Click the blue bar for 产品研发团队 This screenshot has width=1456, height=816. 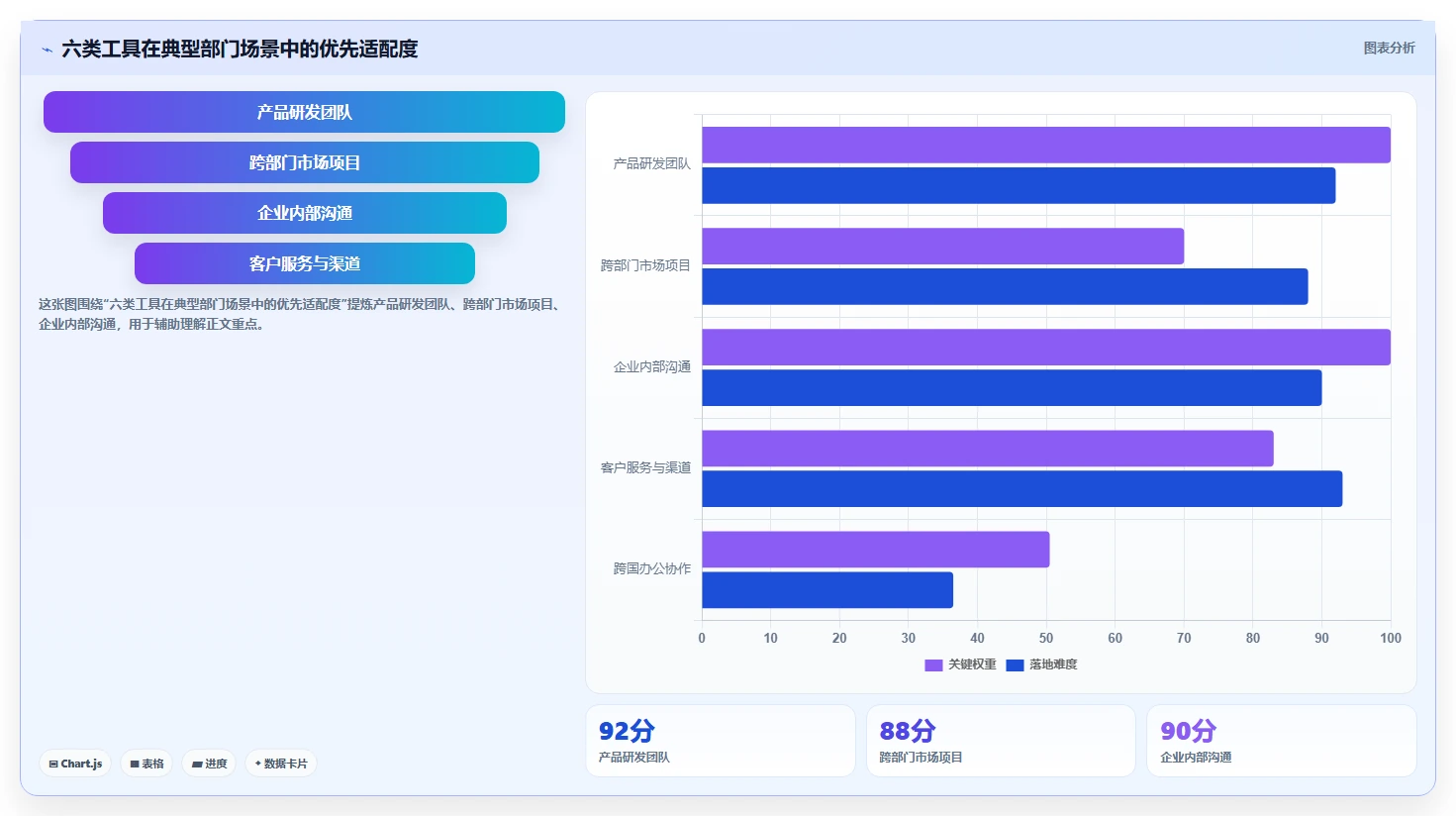1019,186
